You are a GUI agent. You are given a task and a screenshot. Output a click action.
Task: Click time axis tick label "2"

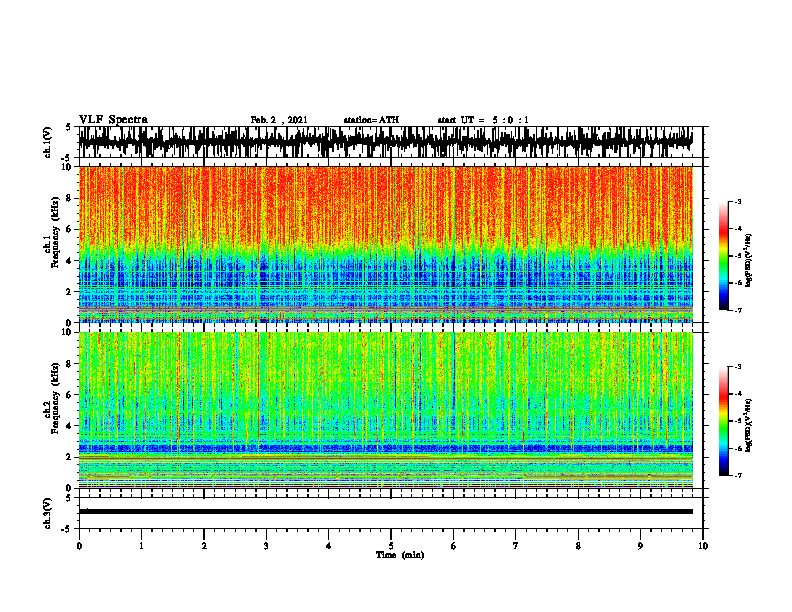pyautogui.click(x=204, y=546)
